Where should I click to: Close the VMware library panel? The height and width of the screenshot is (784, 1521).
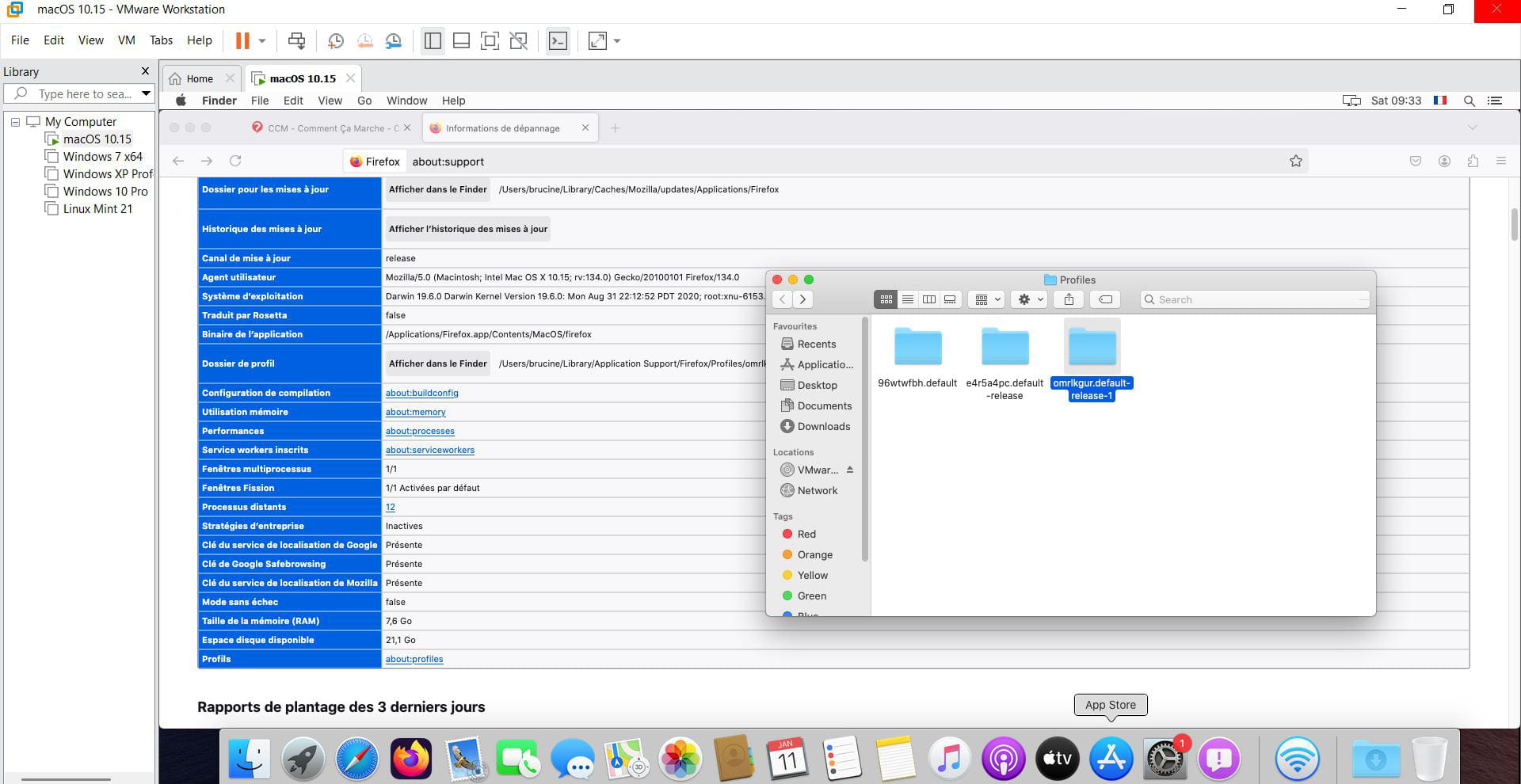(145, 71)
